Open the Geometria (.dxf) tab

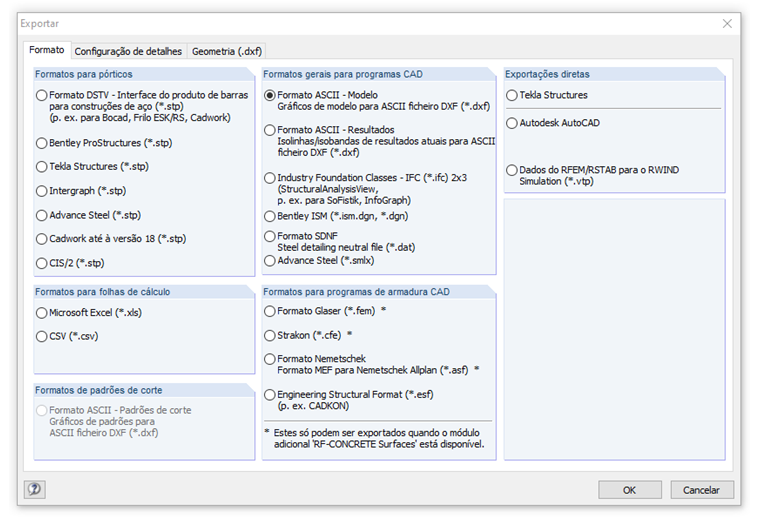pos(227,51)
